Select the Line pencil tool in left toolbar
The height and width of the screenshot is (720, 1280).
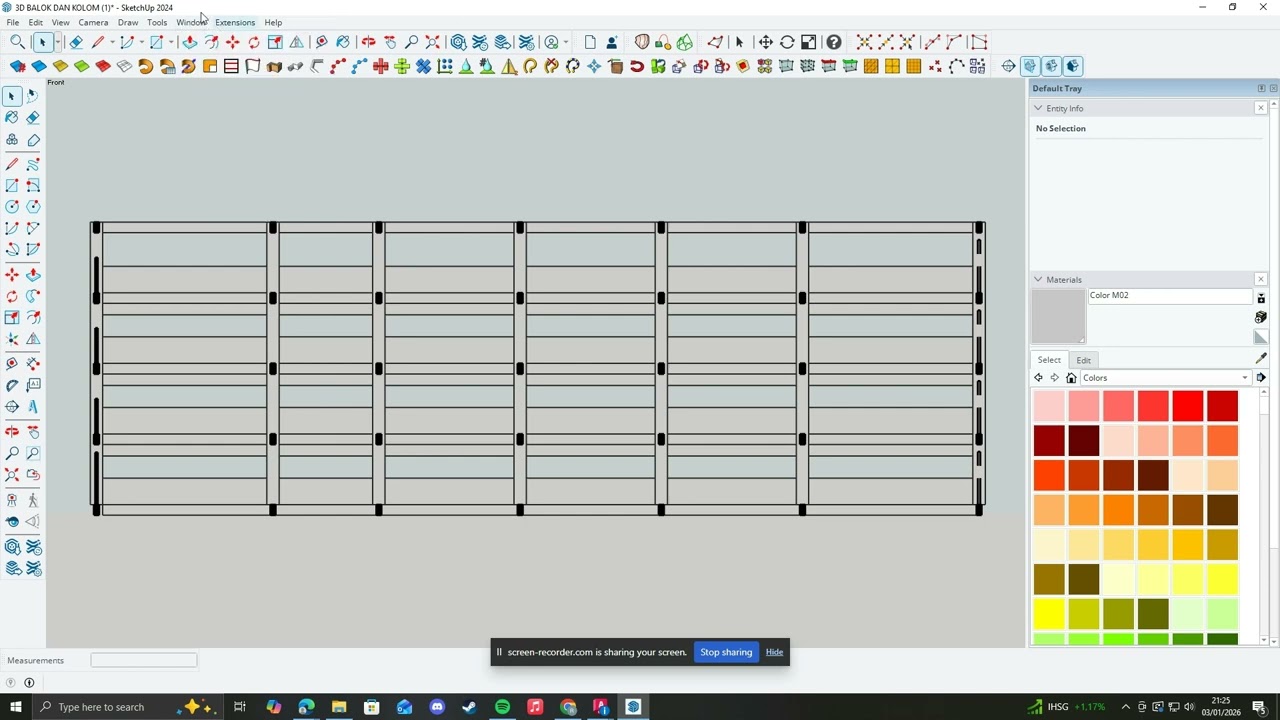coord(12,164)
